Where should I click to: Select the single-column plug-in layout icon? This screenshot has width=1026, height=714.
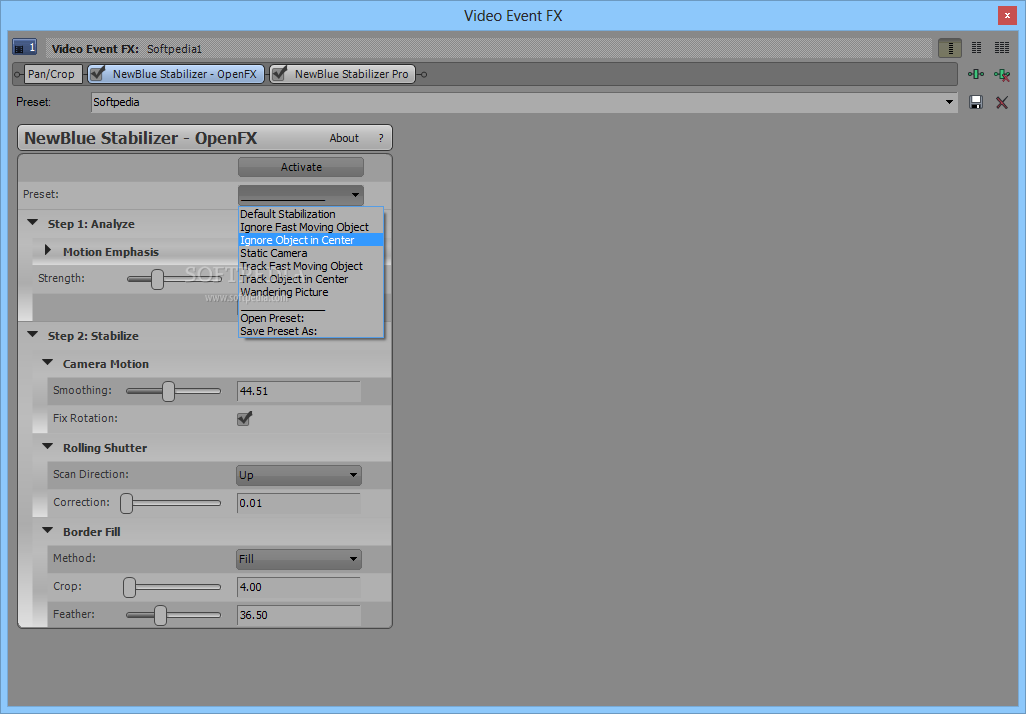coord(949,48)
